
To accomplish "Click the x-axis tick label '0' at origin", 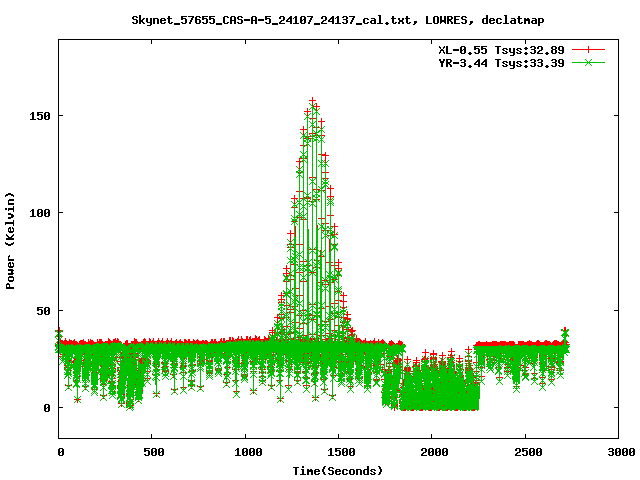I will pyautogui.click(x=61, y=452).
